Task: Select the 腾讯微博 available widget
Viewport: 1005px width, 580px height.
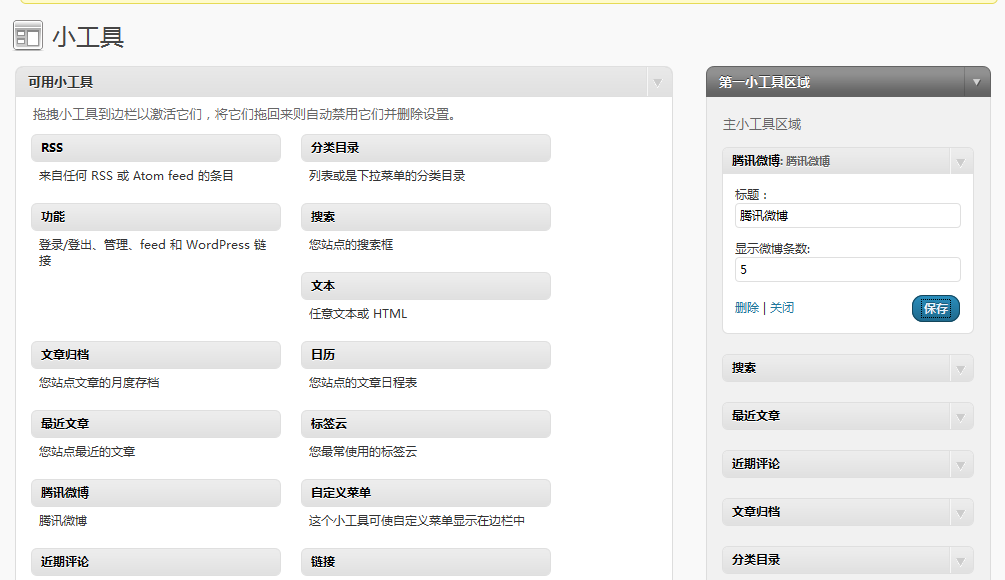Action: point(156,493)
